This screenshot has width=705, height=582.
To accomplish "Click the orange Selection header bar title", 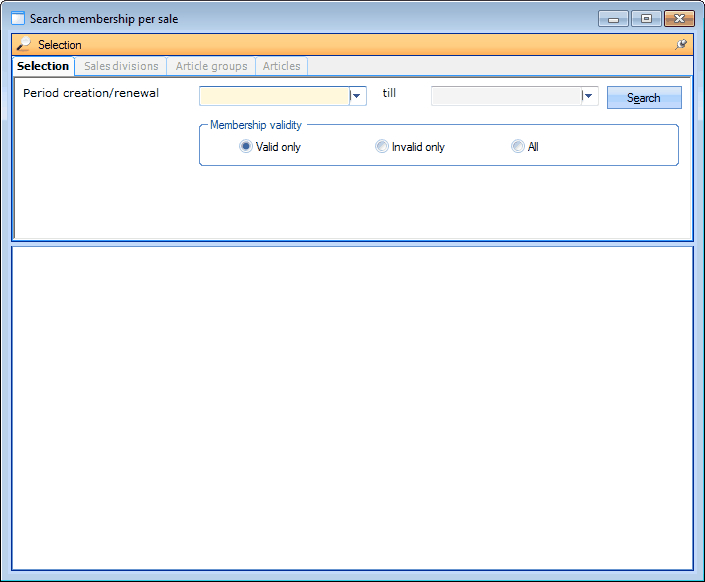I will click(60, 45).
